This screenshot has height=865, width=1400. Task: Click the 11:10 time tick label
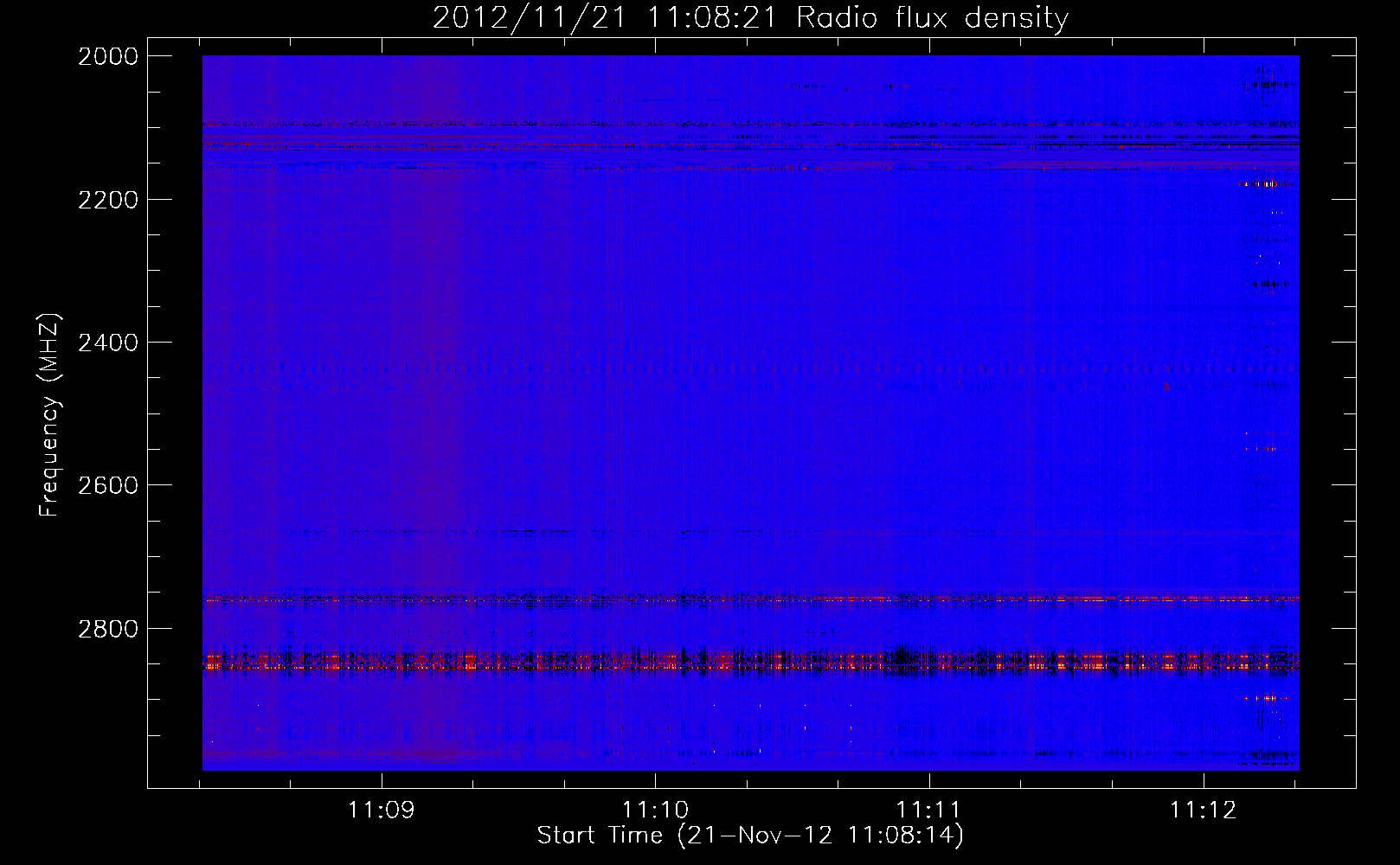pos(656,810)
